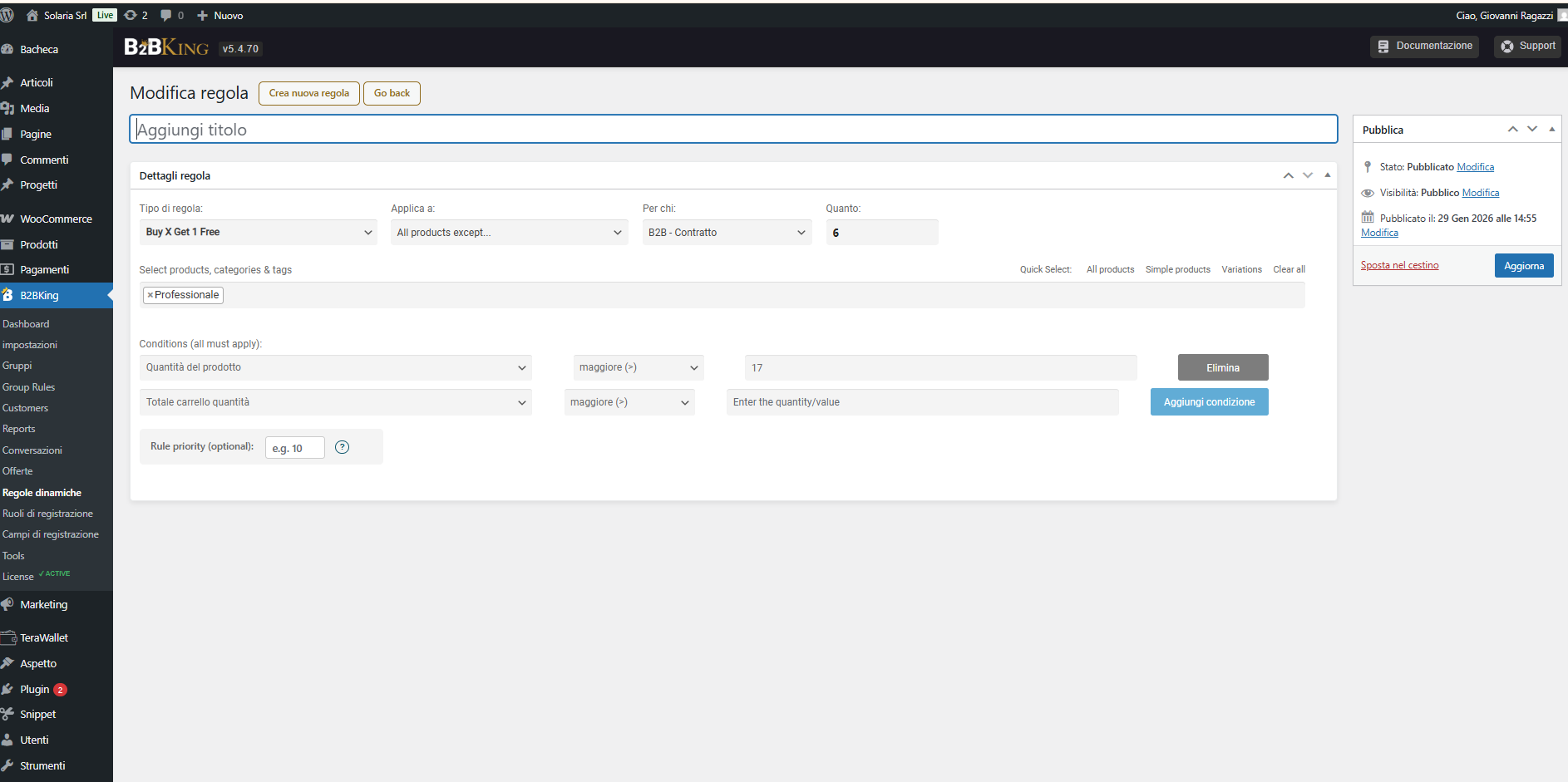Open Group Rules in B2BKing submenu
1568x782 pixels.
[28, 387]
